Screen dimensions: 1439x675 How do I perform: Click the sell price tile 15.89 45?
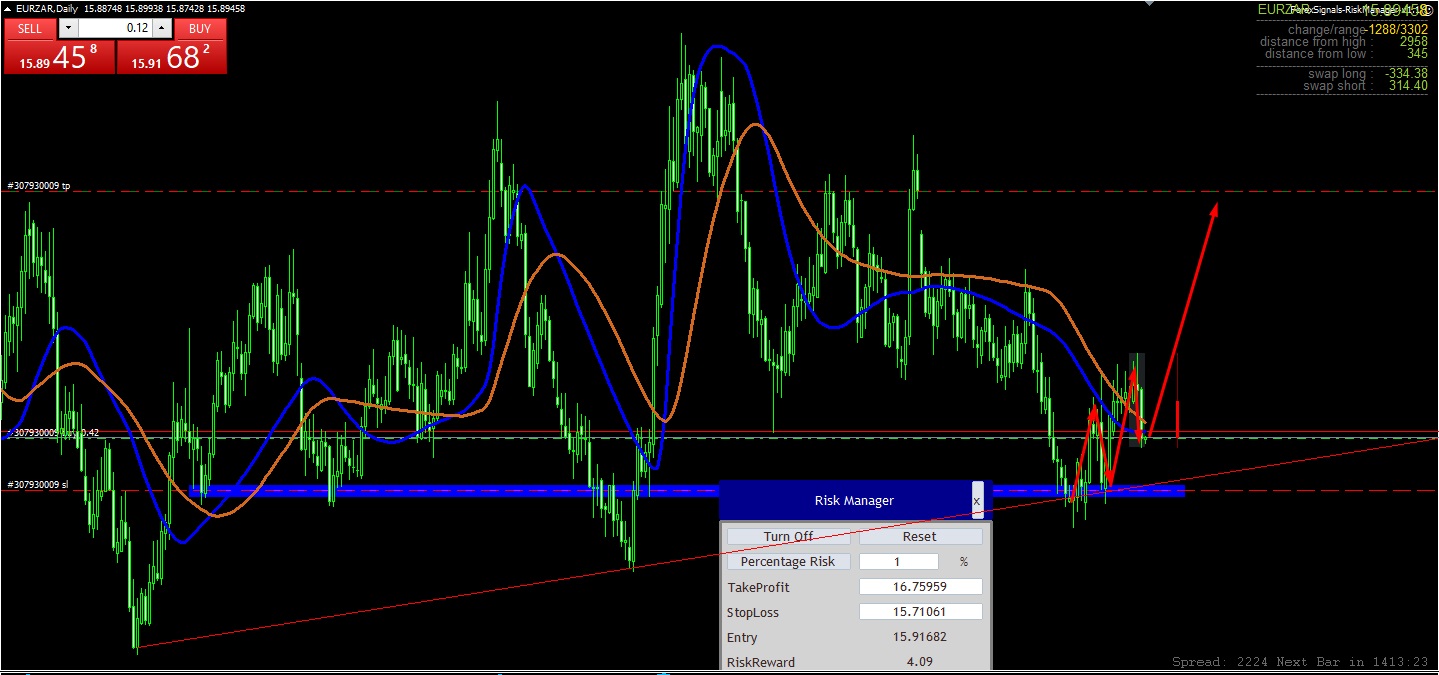point(59,57)
